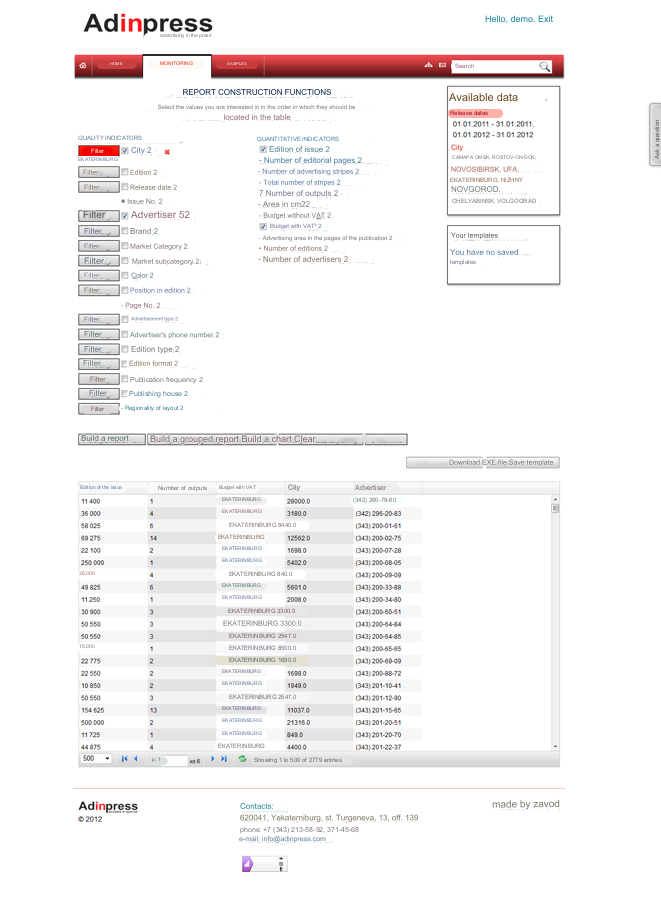Viewport: 661px width, 916px height.
Task: Switch to the MONITORING tab
Action: (177, 65)
